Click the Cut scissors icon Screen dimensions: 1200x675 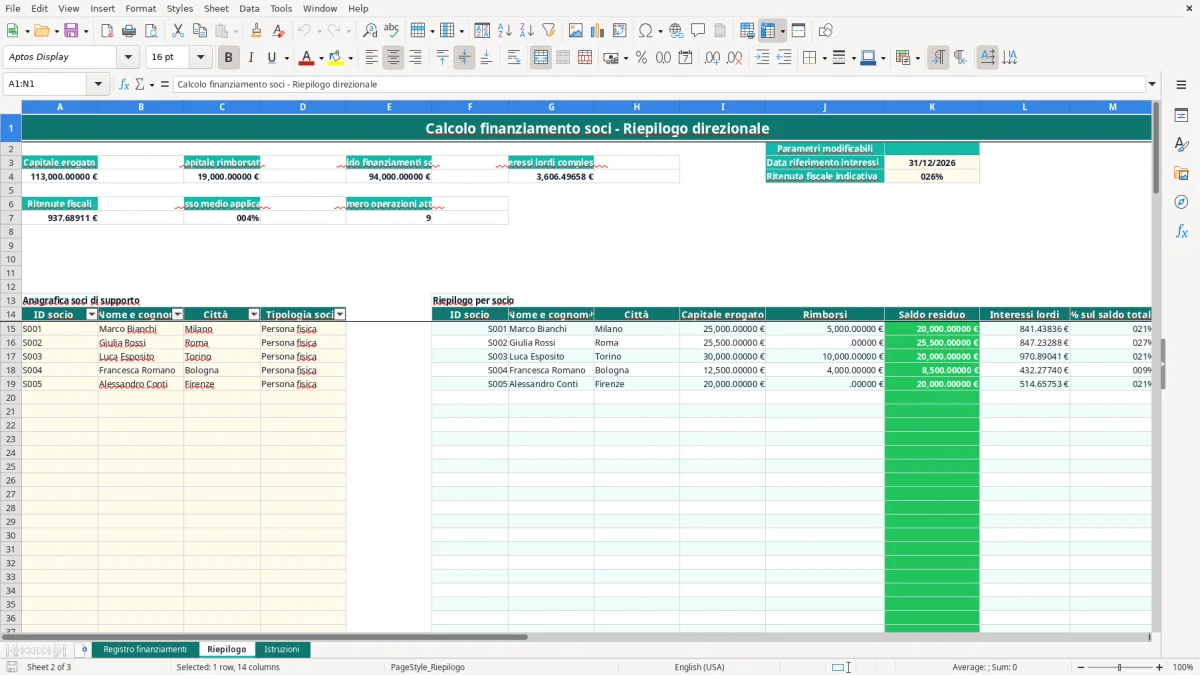[x=177, y=31]
